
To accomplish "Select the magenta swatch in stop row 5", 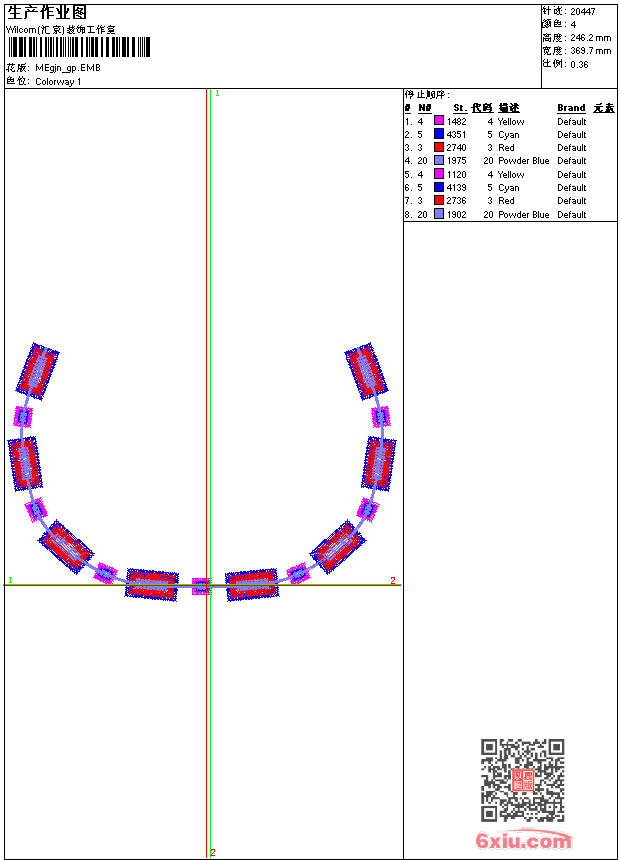I will tap(439, 174).
